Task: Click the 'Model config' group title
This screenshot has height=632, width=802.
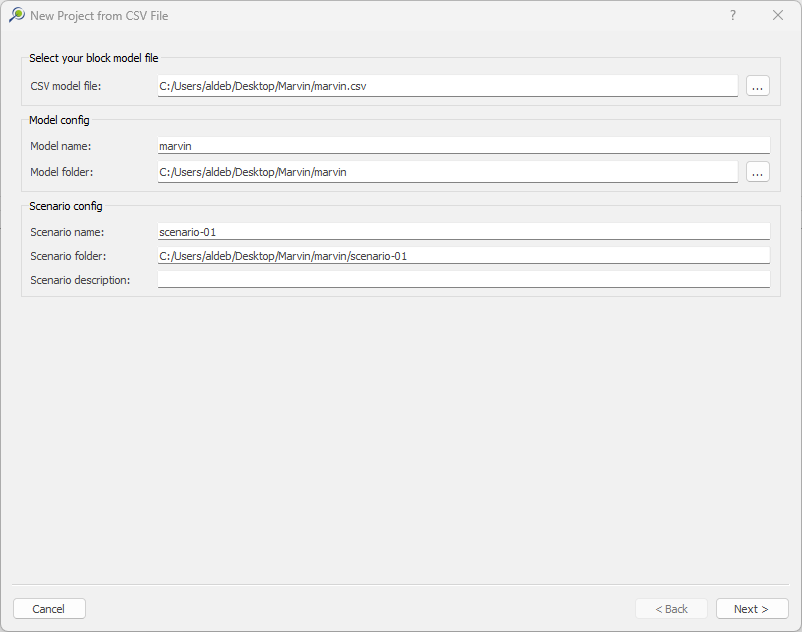Action: point(59,121)
